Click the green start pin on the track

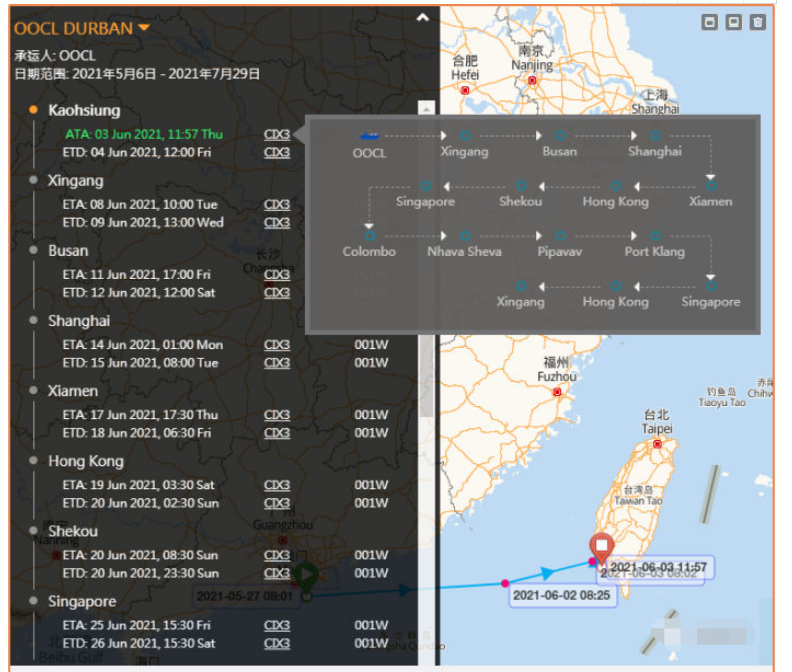(307, 575)
